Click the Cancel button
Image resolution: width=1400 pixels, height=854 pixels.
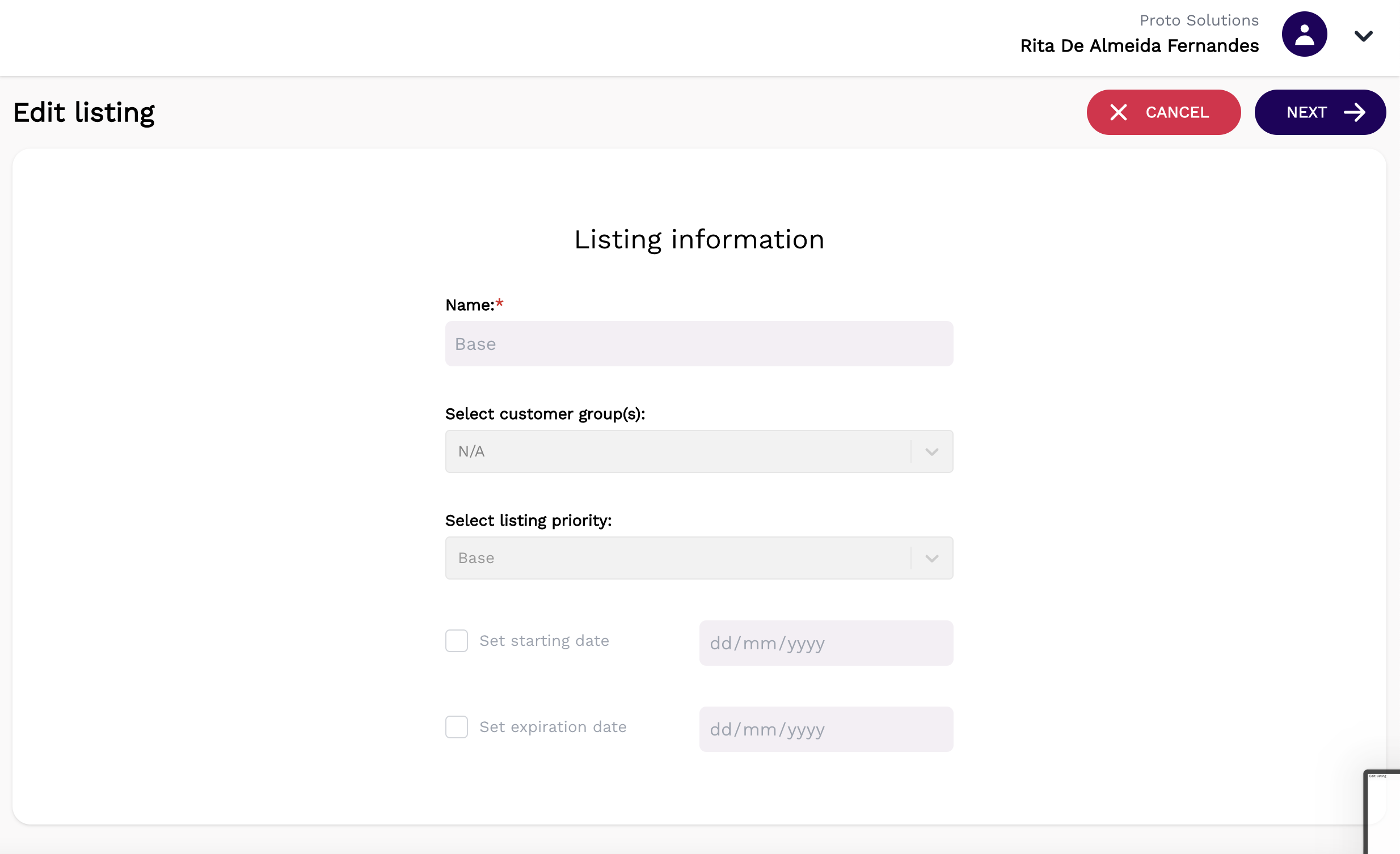click(x=1163, y=112)
